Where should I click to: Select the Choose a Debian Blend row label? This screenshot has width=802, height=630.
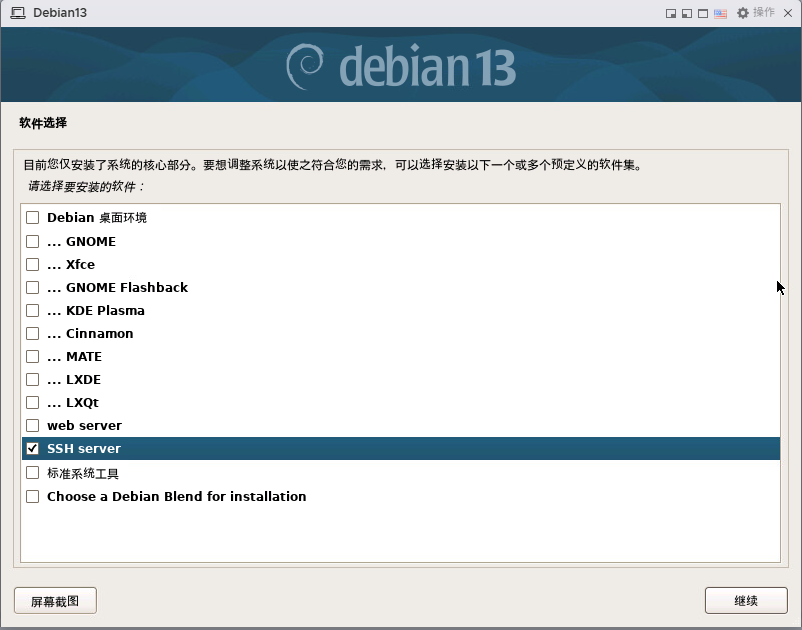pos(176,497)
